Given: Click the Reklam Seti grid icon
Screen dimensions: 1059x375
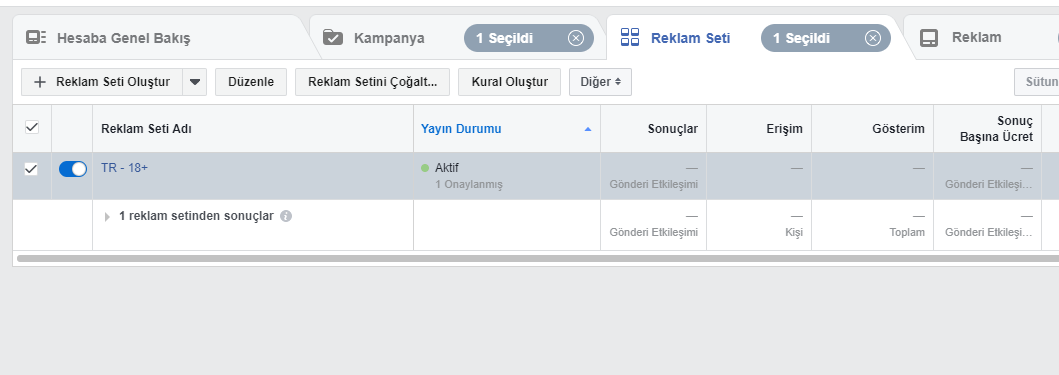Looking at the screenshot, I should point(629,37).
